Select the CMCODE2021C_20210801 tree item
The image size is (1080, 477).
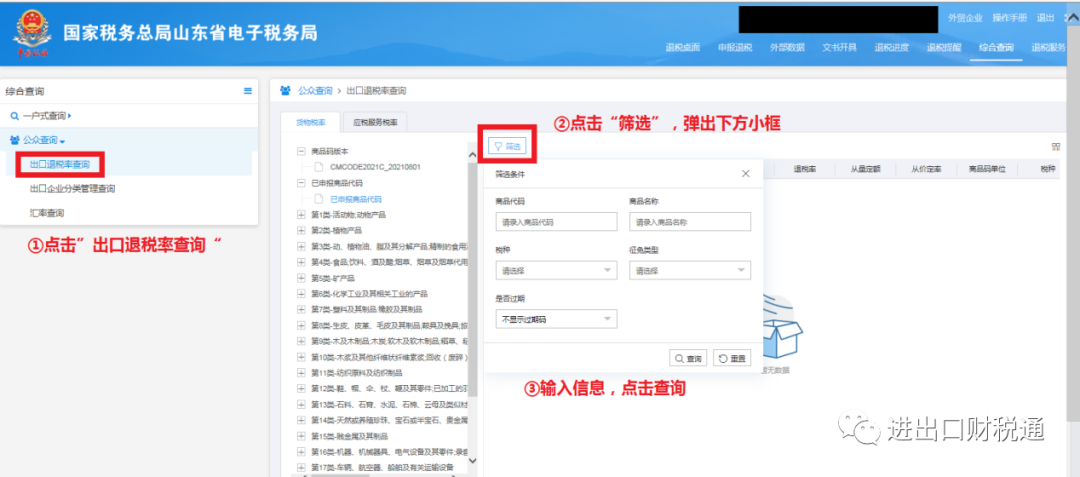point(375,167)
